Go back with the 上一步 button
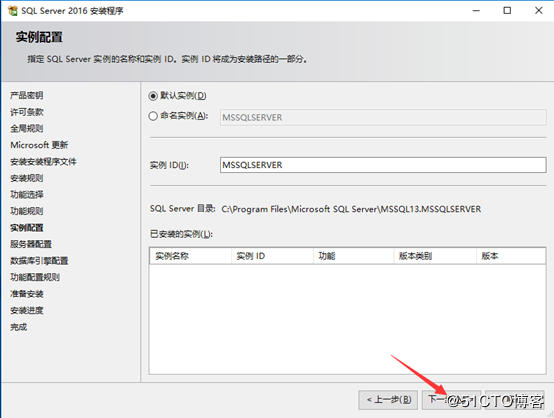554x418 pixels. [388, 400]
